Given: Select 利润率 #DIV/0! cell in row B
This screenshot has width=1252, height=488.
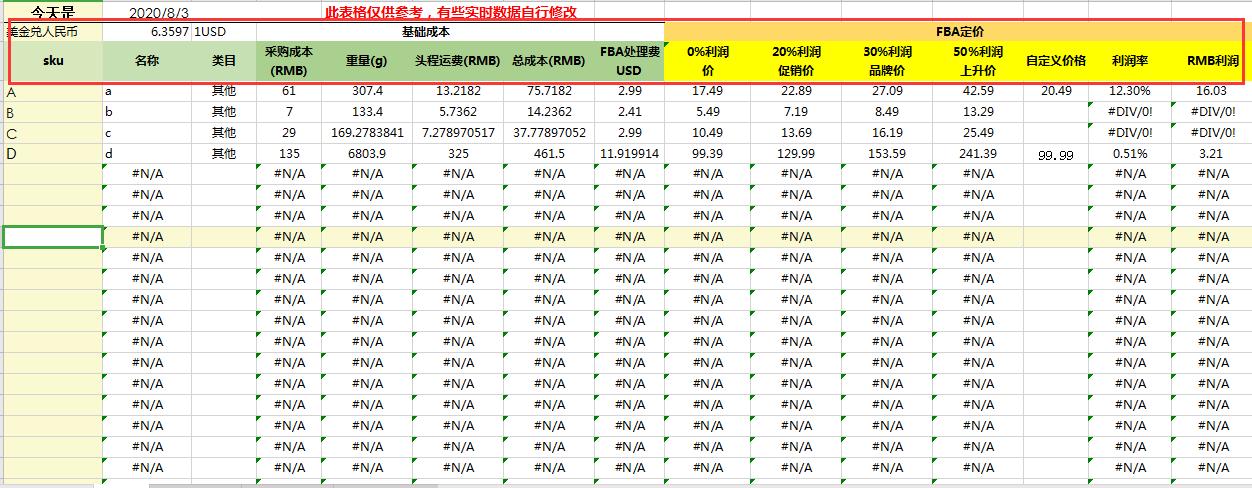Looking at the screenshot, I should coord(1129,112).
